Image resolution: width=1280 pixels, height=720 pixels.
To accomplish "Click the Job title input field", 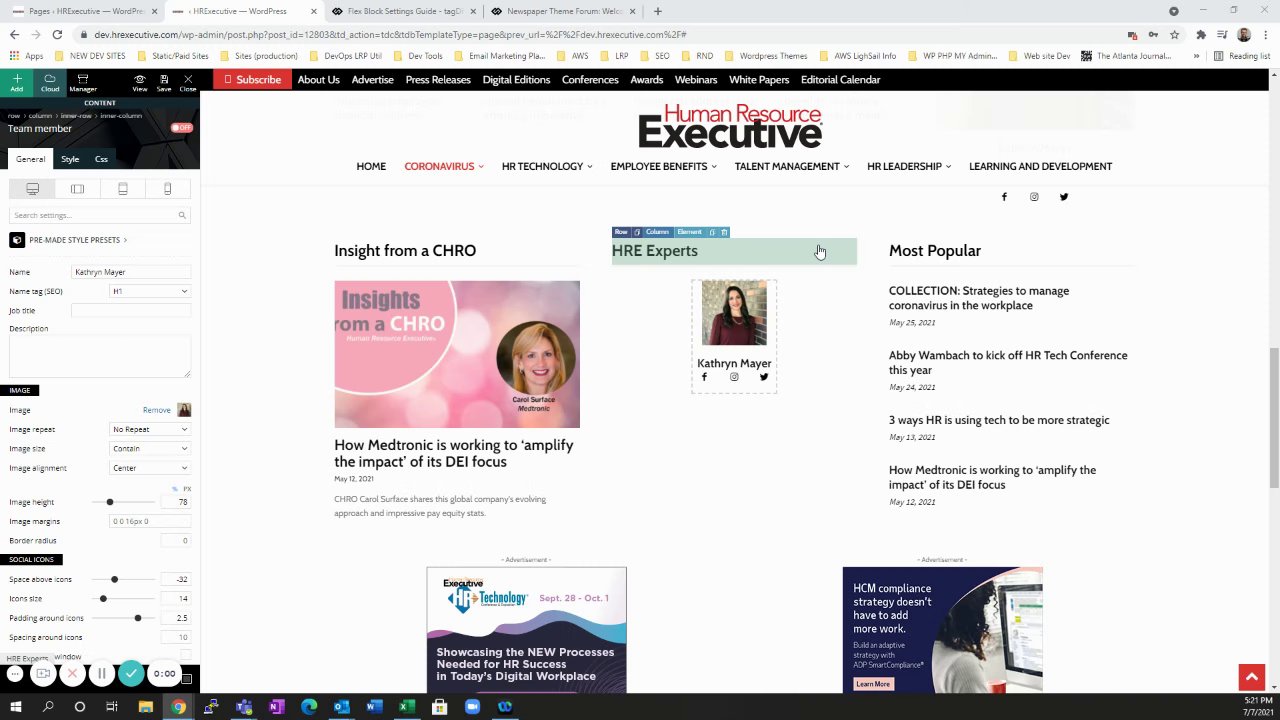I will coord(130,310).
